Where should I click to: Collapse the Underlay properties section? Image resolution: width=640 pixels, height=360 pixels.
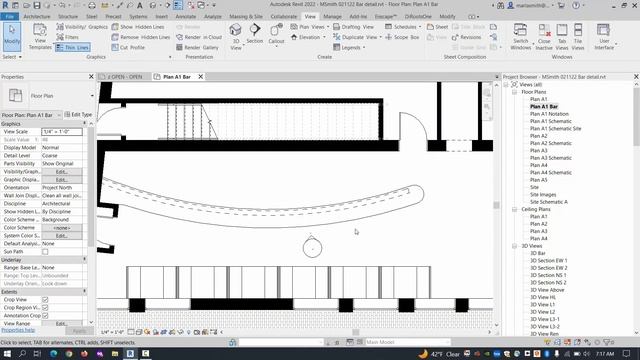pos(84,260)
